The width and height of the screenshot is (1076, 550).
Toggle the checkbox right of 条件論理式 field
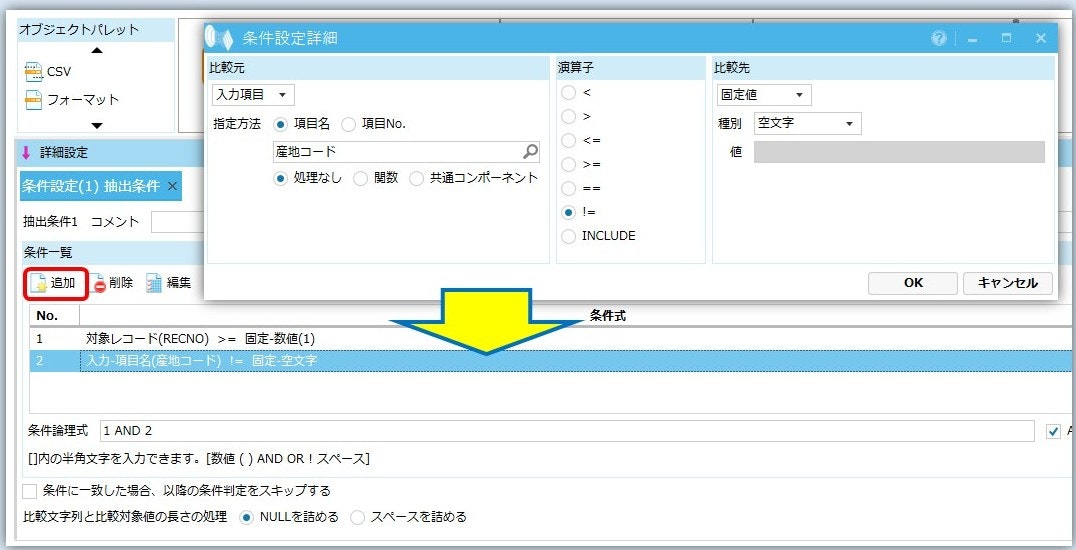tap(1054, 432)
